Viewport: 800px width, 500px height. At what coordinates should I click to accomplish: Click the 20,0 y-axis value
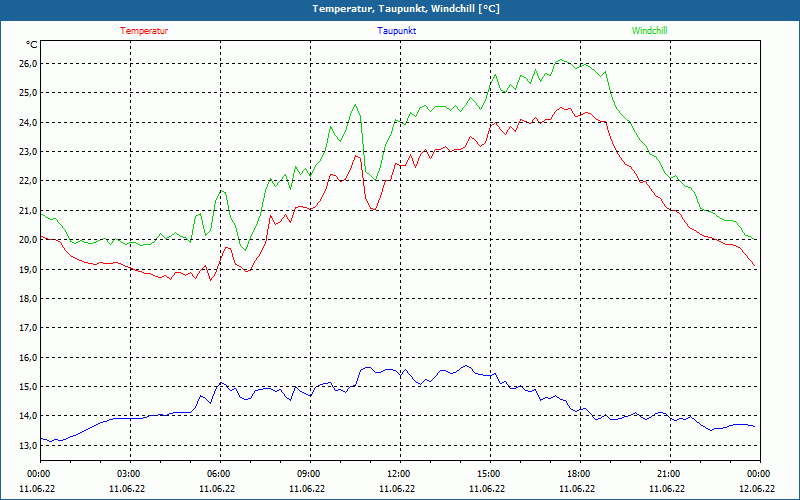point(29,239)
